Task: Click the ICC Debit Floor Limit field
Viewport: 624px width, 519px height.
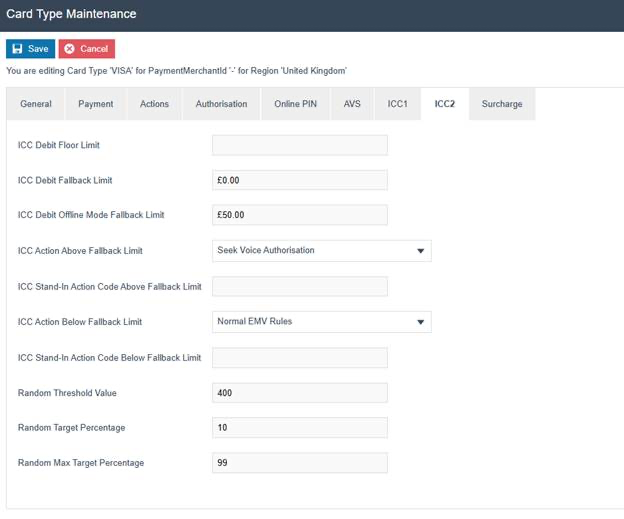Action: [x=299, y=146]
